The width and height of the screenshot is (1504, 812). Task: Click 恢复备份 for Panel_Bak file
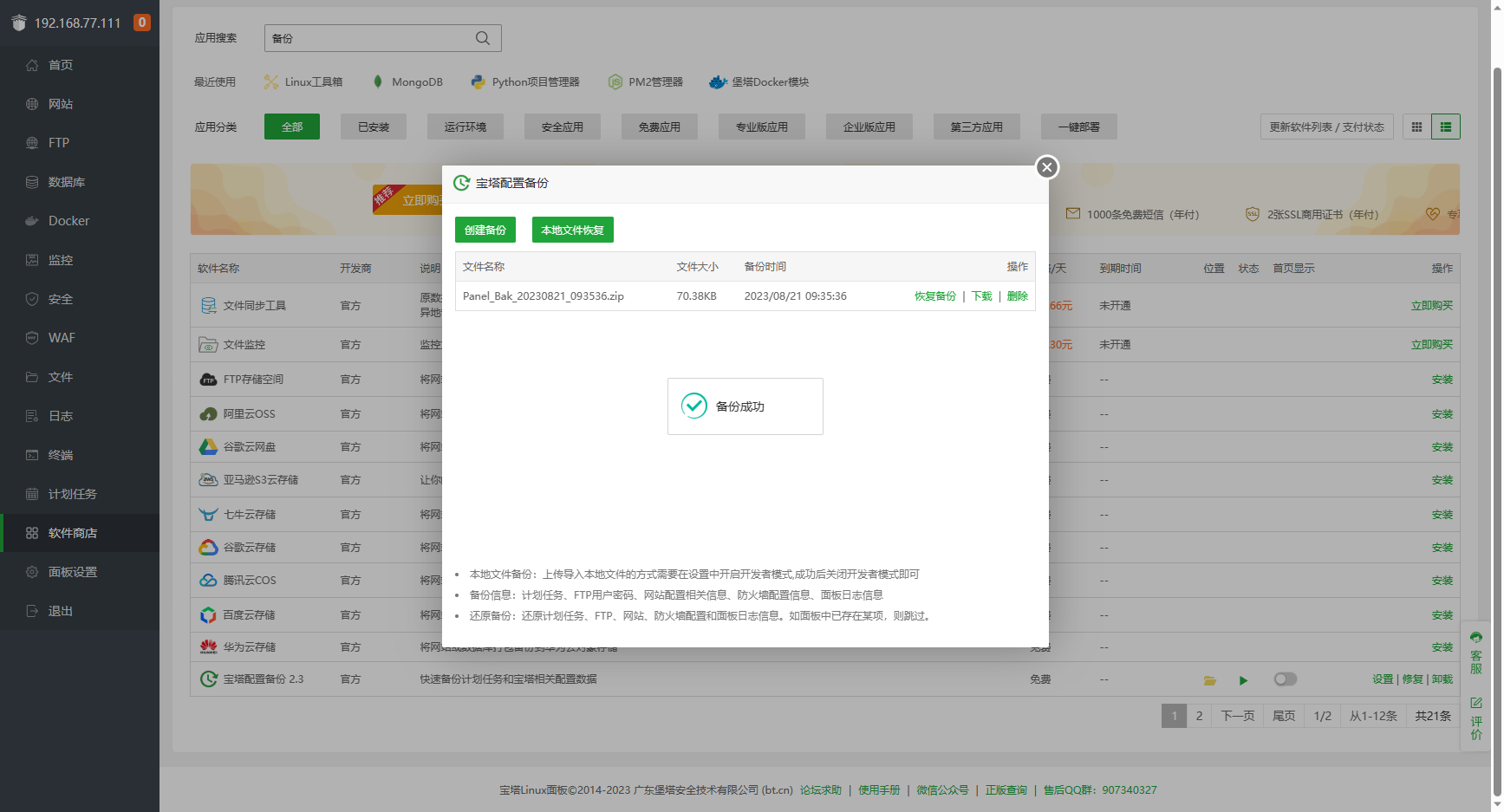pyautogui.click(x=935, y=296)
